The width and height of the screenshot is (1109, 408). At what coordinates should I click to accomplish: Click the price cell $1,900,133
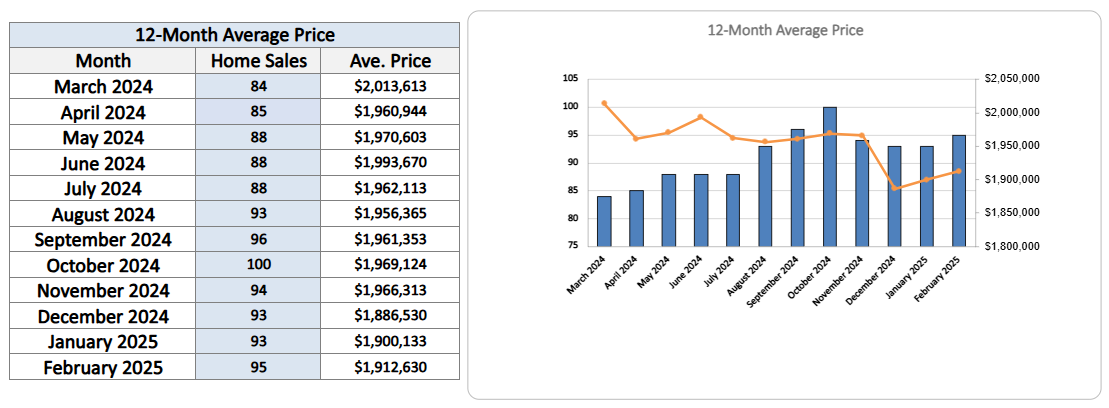[390, 342]
